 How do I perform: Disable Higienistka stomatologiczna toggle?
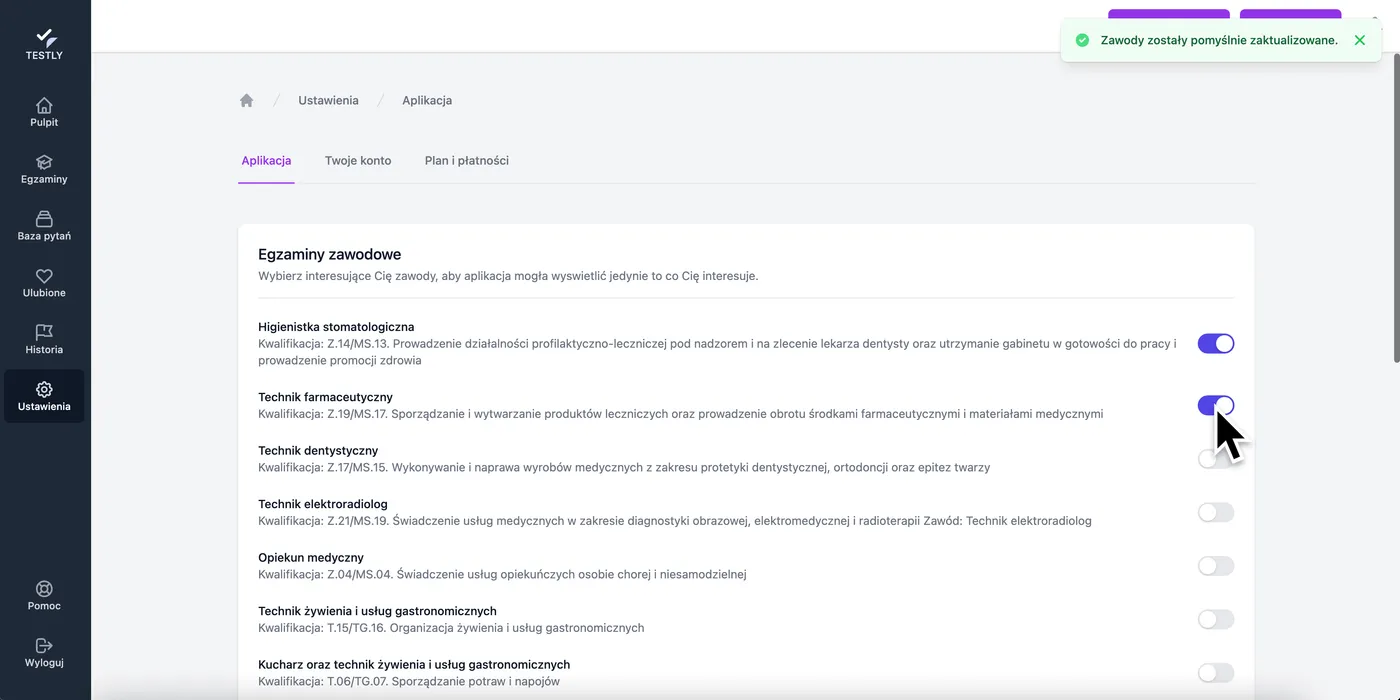pyautogui.click(x=1216, y=344)
